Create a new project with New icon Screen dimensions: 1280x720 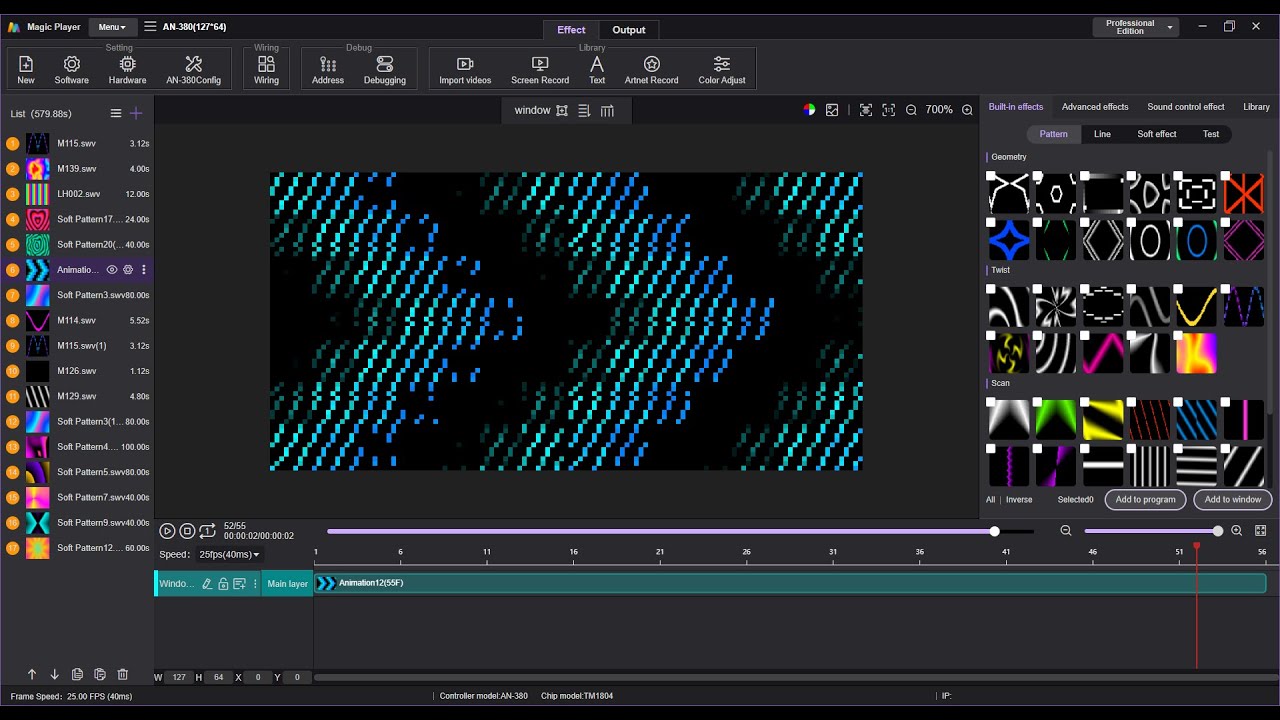point(26,69)
